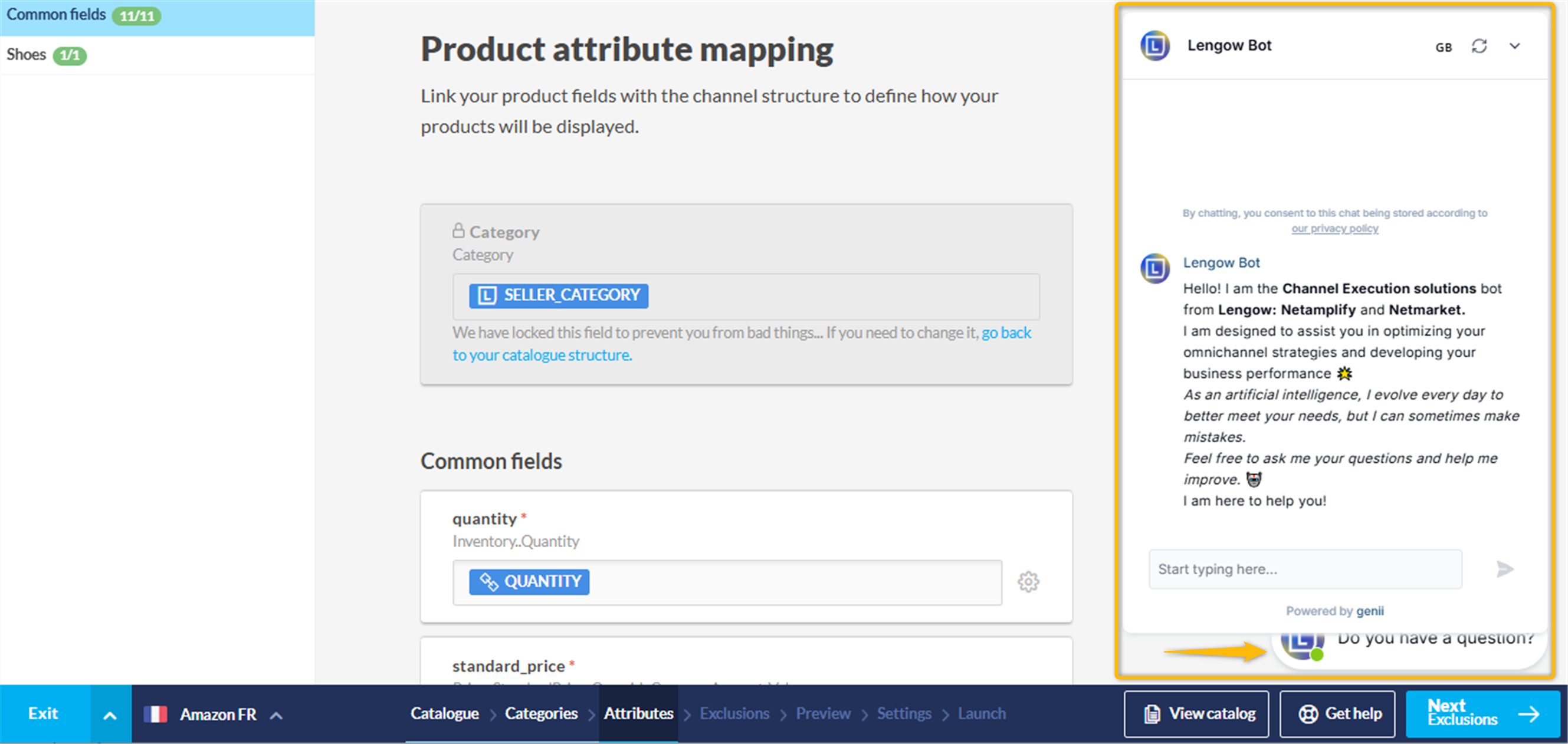This screenshot has height=744, width=1568.
Task: Collapse the Lengow Bot chat window
Action: pos(1514,46)
